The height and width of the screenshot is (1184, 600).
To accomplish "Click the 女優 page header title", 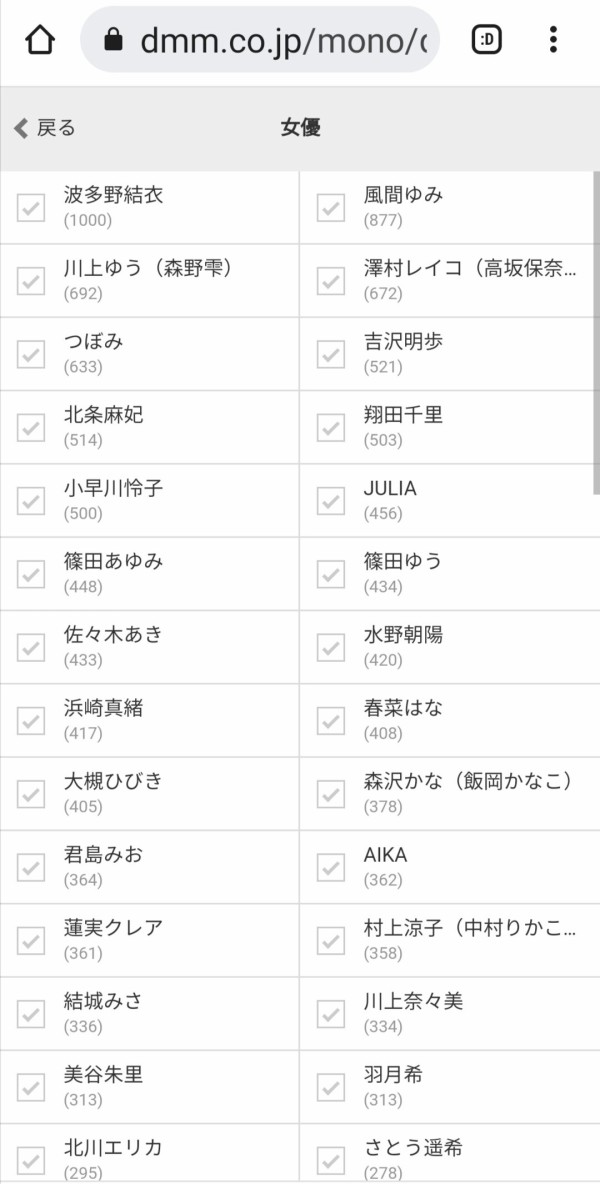I will point(300,128).
